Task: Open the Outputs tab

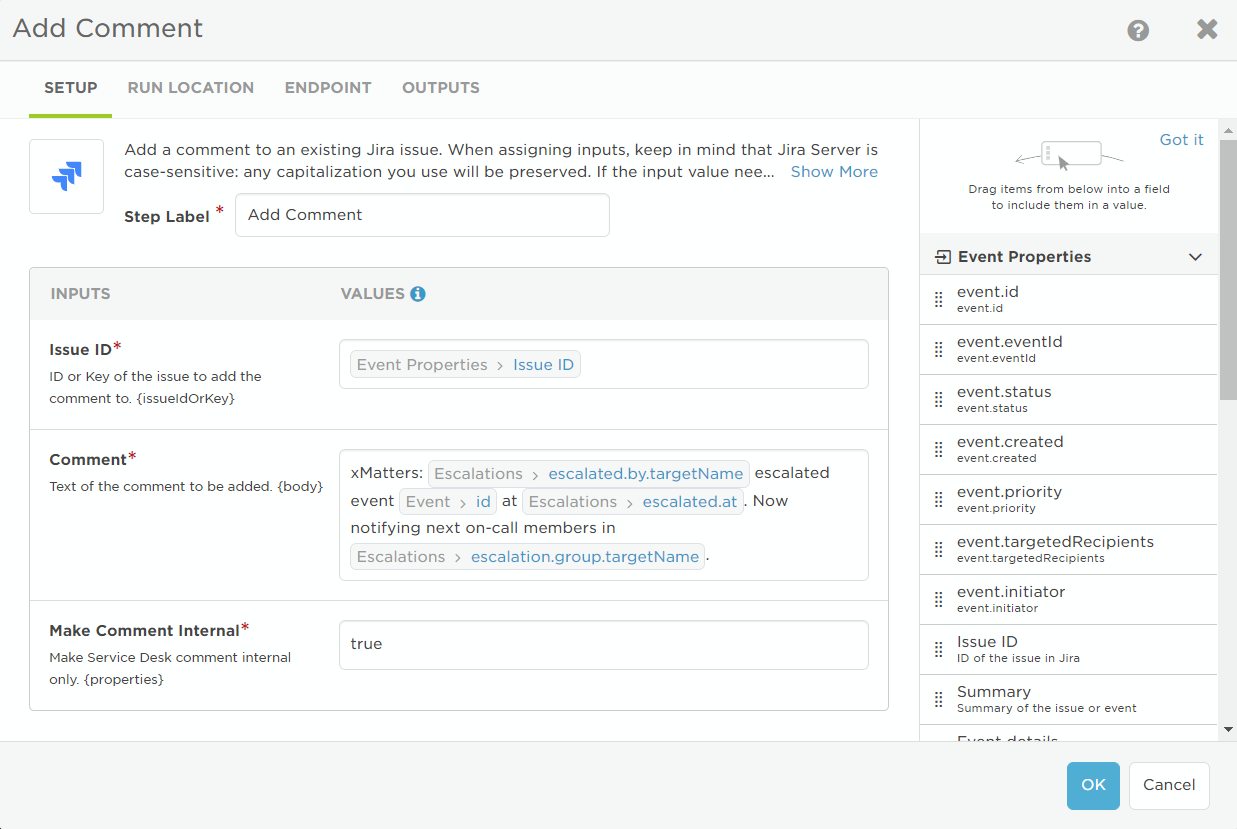Action: pyautogui.click(x=441, y=88)
